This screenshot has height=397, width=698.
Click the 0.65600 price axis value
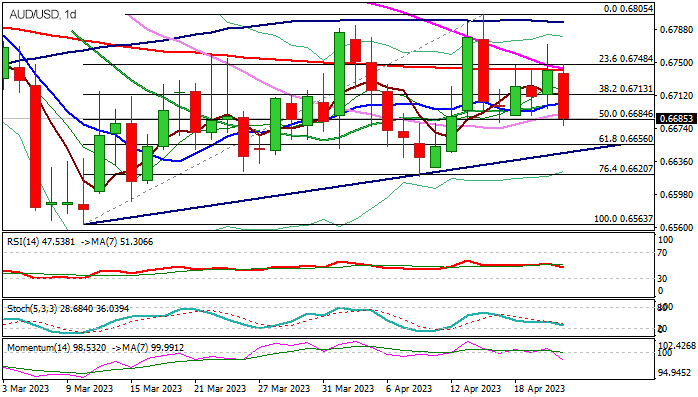[676, 227]
